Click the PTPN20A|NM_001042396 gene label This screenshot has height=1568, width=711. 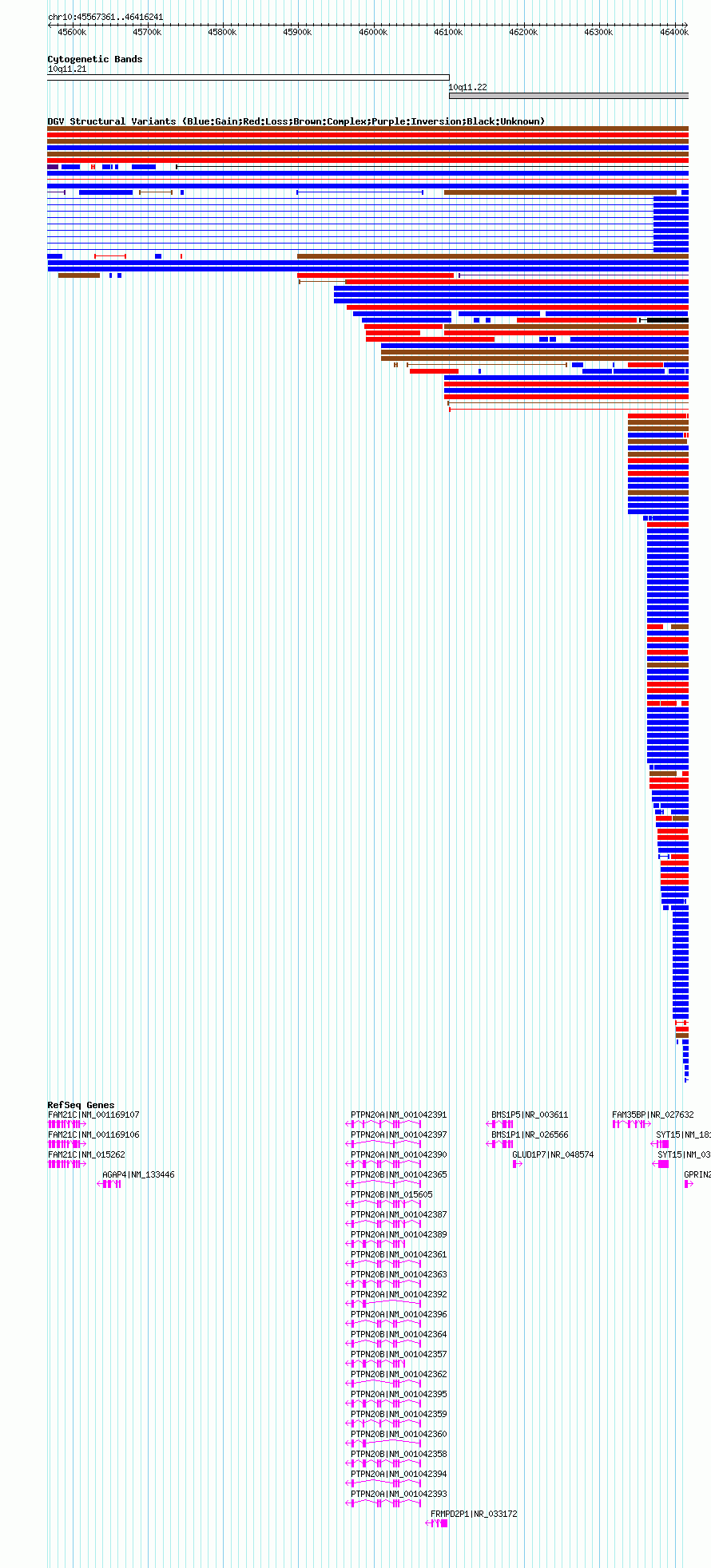(x=399, y=1314)
